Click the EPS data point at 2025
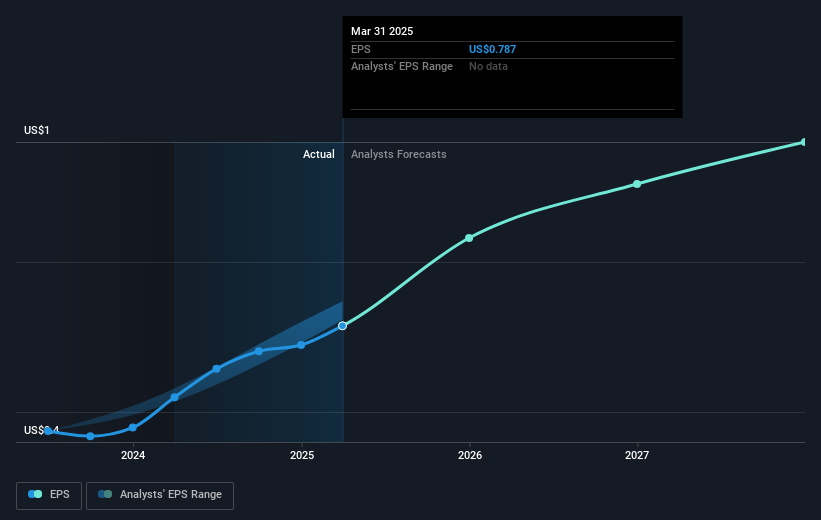The width and height of the screenshot is (821, 520). 301,345
